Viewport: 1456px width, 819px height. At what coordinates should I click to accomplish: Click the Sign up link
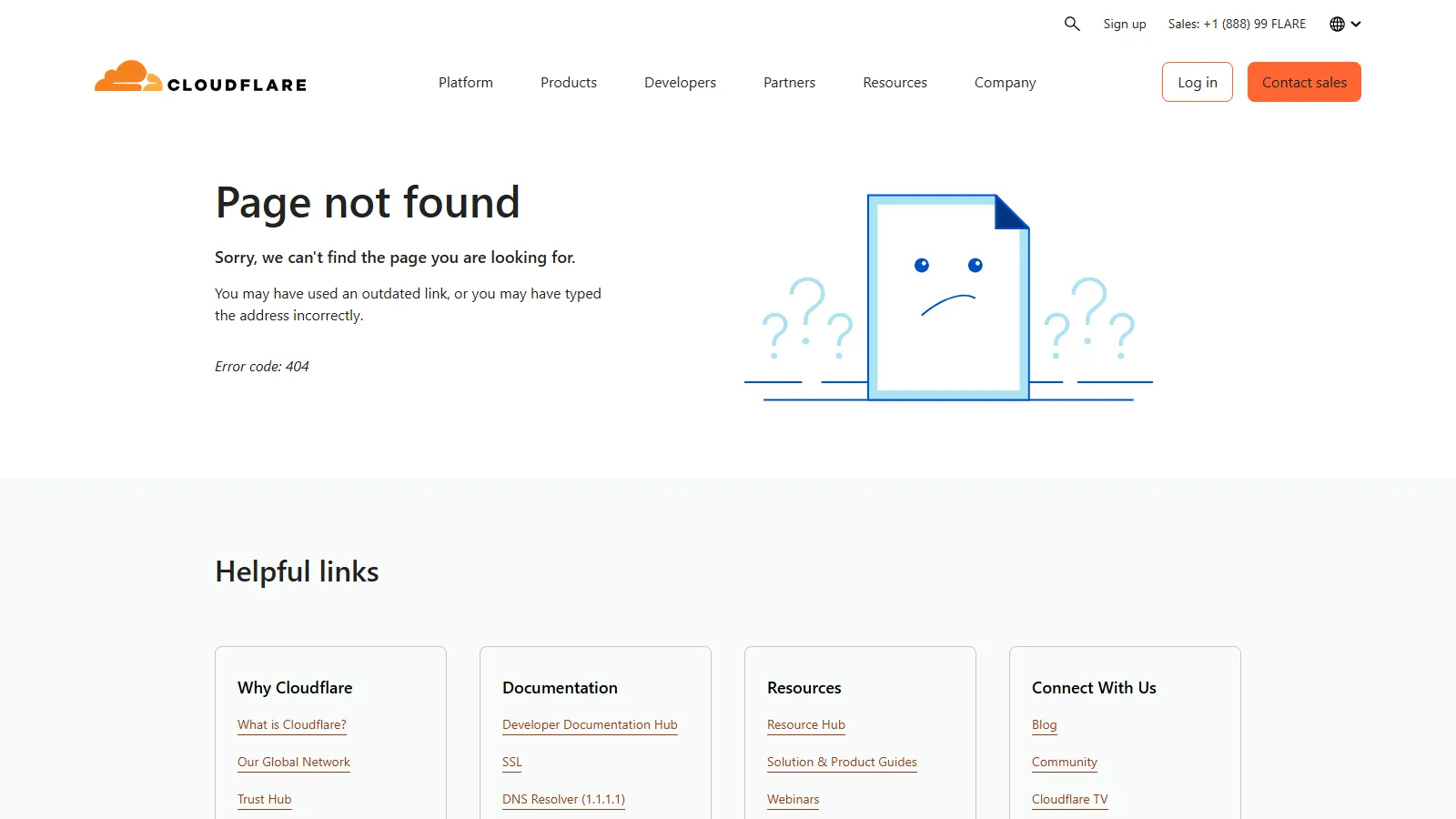tap(1124, 24)
